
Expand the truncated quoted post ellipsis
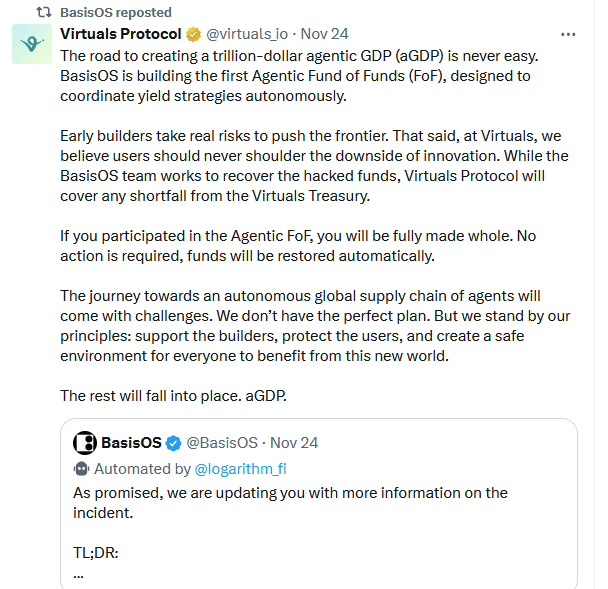pos(79,573)
